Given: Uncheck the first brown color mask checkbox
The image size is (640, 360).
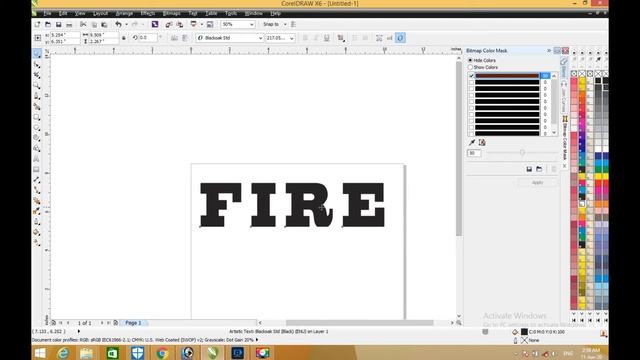Looking at the screenshot, I should point(471,76).
